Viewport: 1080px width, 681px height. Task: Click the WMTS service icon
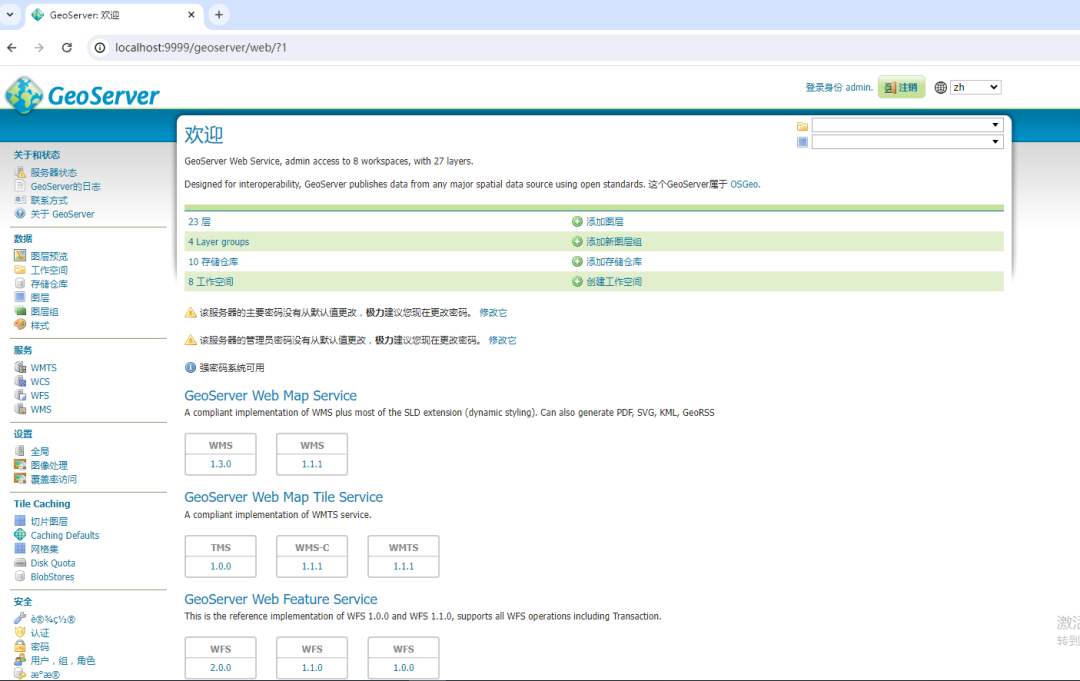(20, 367)
